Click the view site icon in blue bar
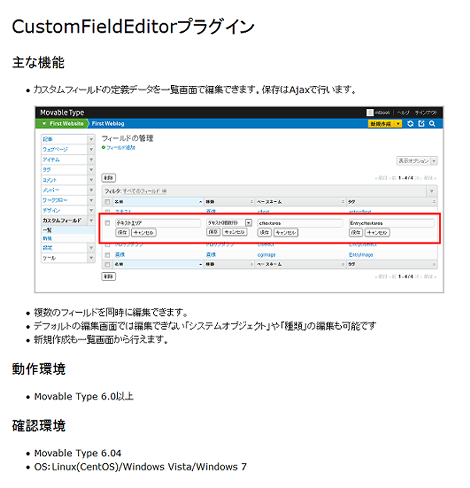The image size is (470, 488). coord(421,124)
